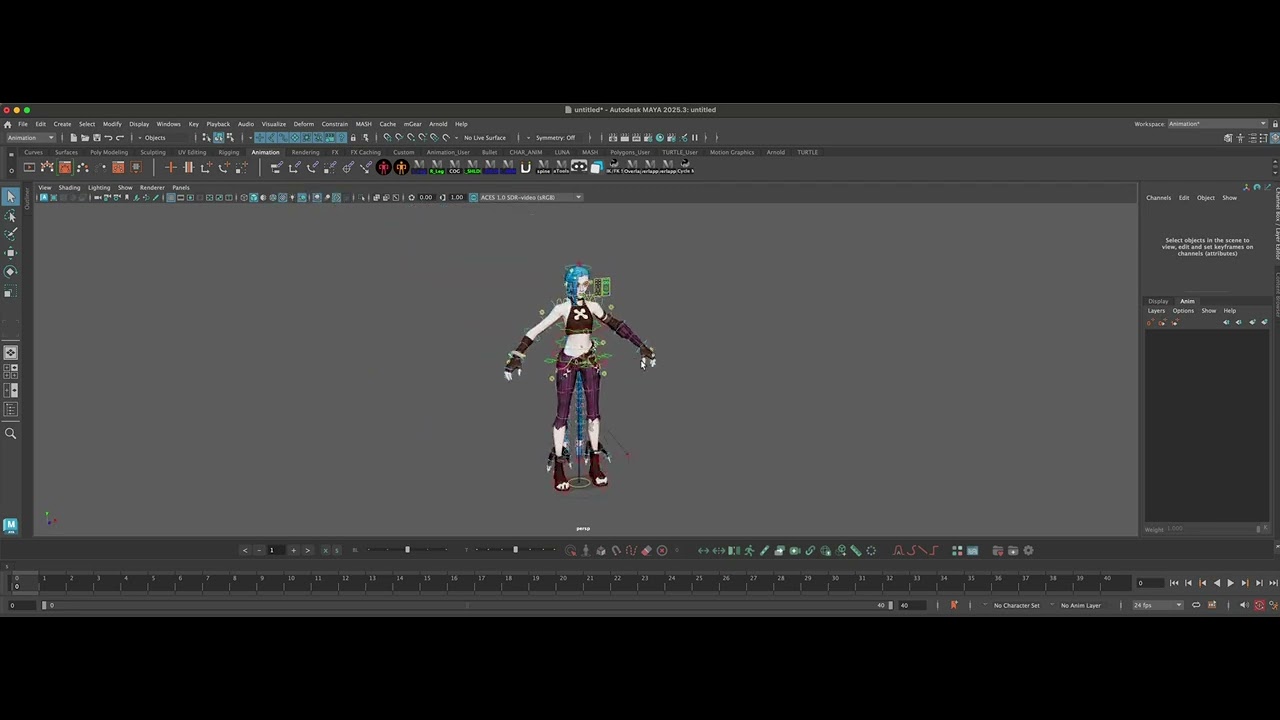Click the Play forwards button

[x=1230, y=583]
